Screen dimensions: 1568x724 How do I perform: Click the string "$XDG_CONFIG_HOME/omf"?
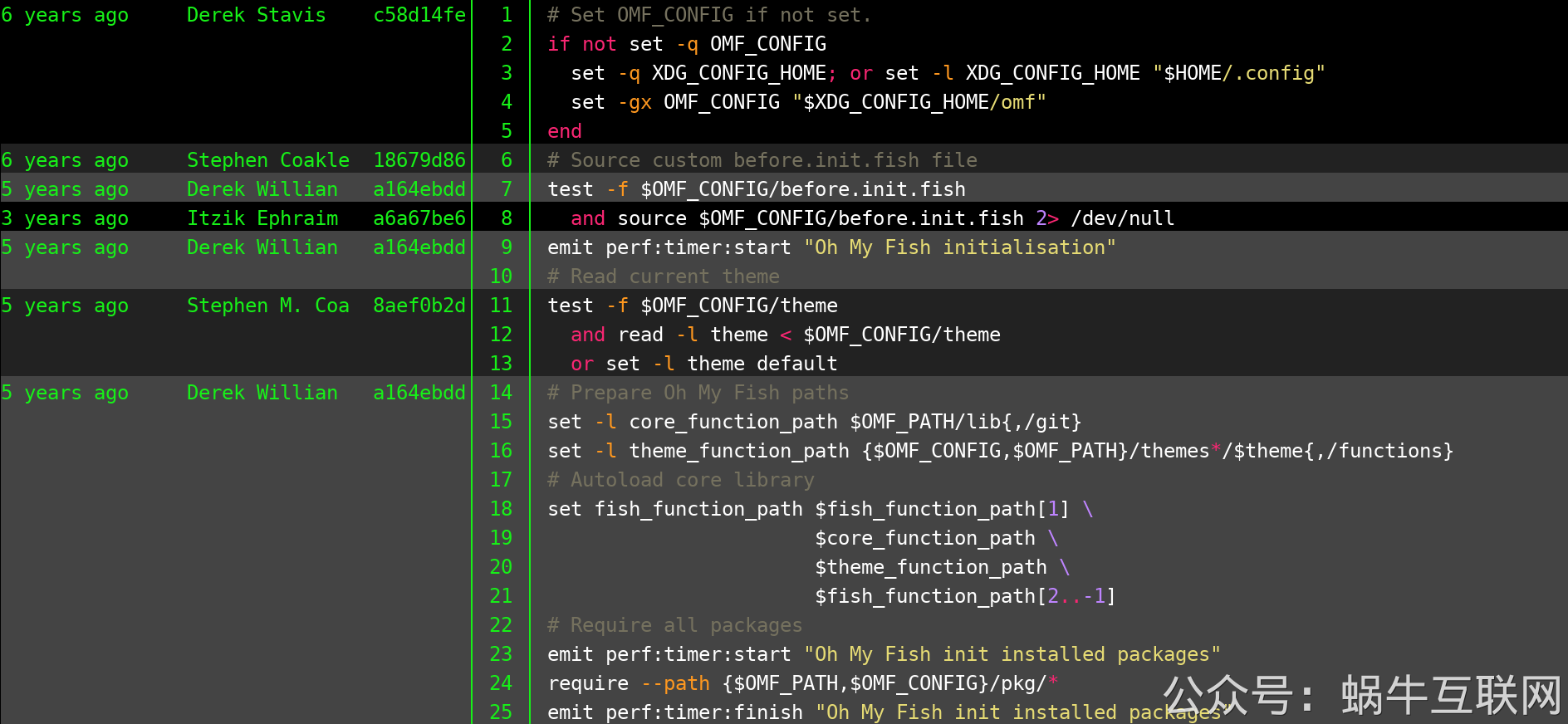[919, 102]
